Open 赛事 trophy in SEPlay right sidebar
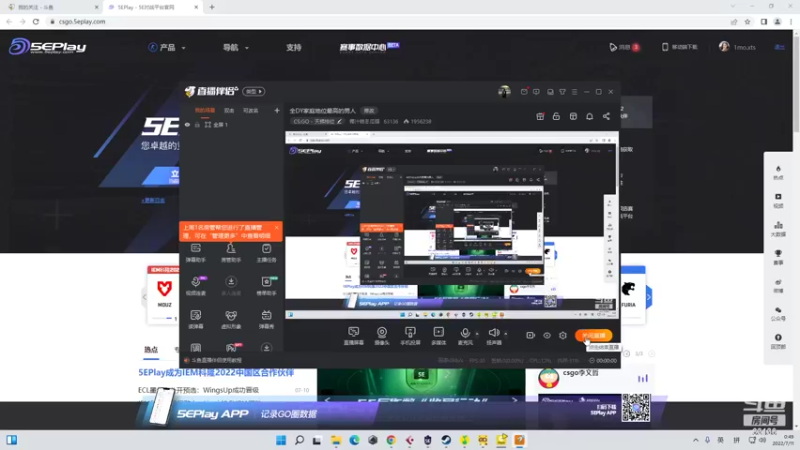The image size is (800, 450). (x=778, y=257)
